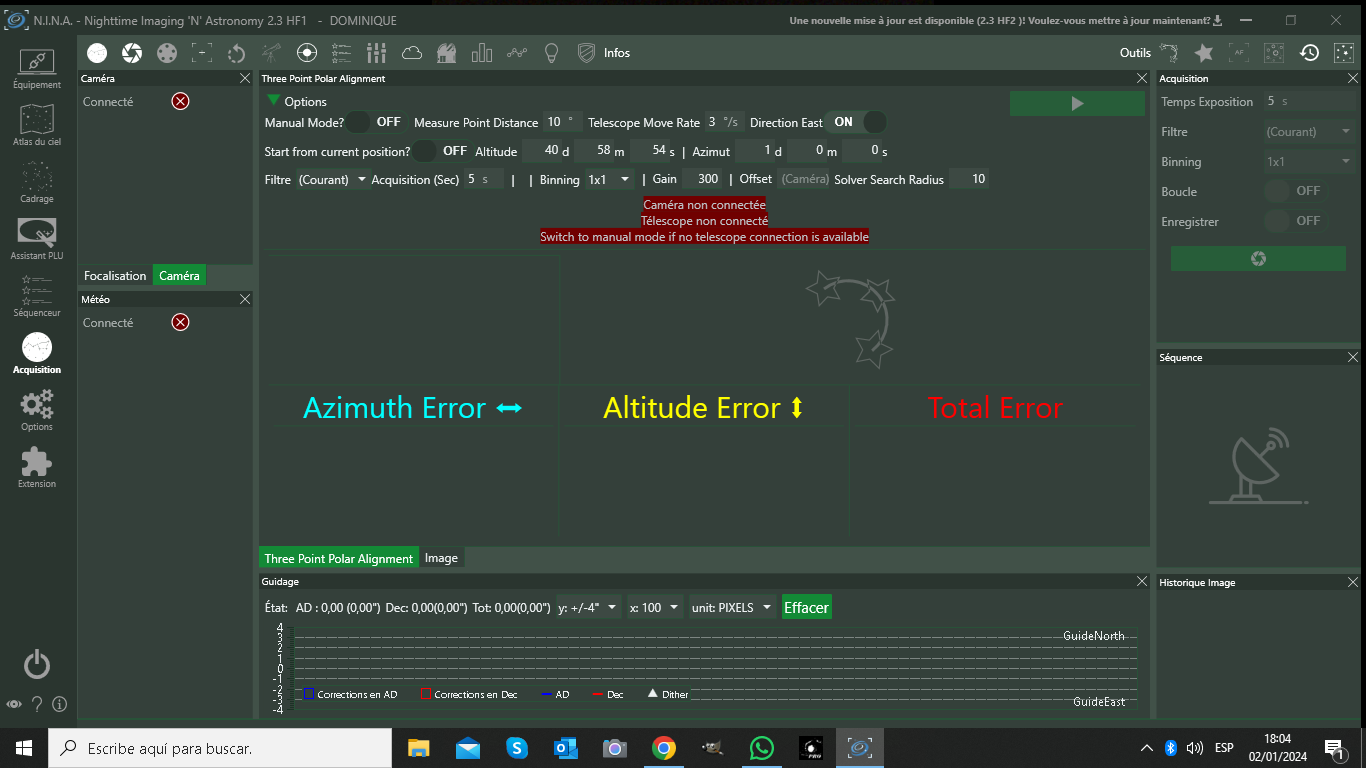Open the image history clock icon

point(1309,53)
